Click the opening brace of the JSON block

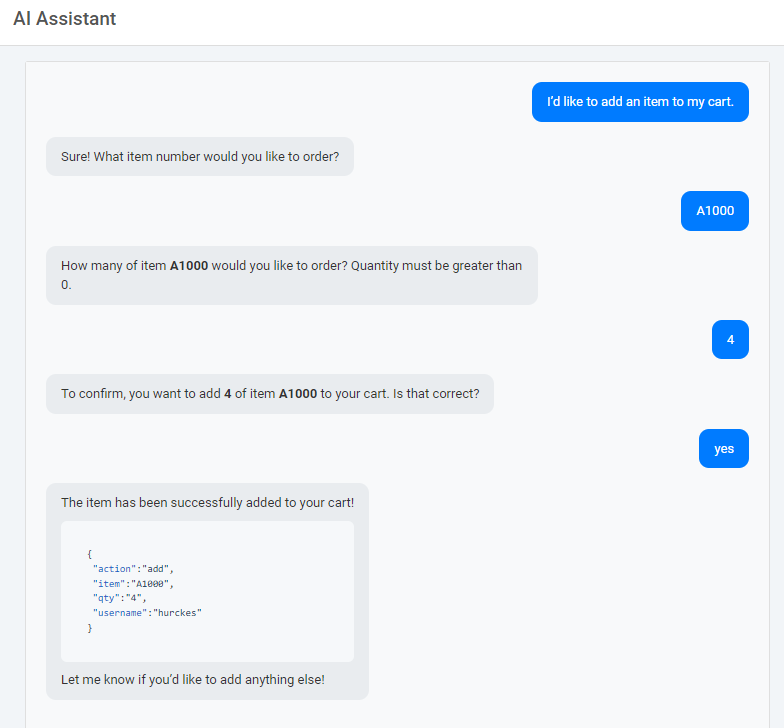tap(90, 553)
